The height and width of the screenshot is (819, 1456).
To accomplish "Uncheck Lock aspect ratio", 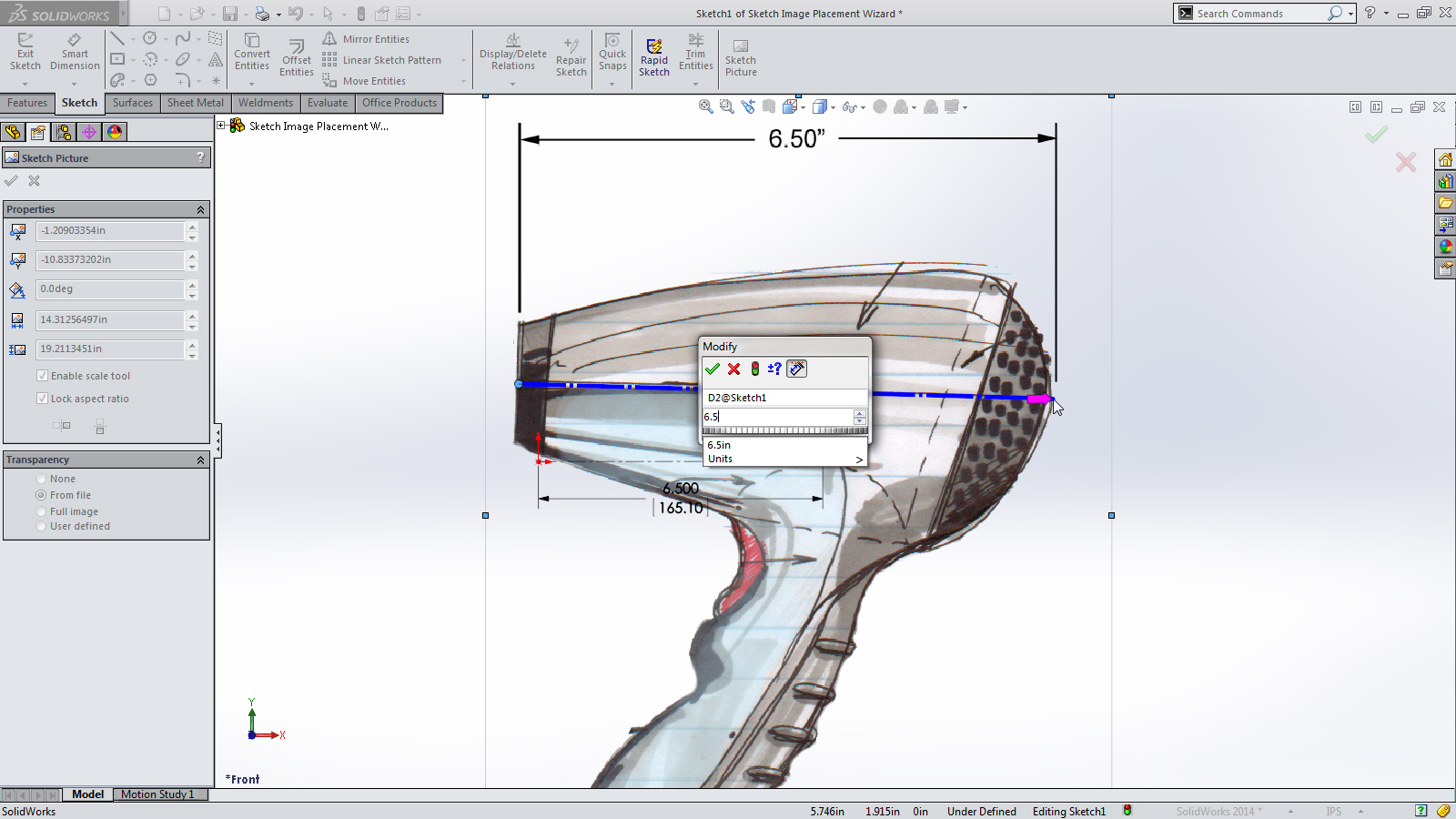I will pos(42,398).
